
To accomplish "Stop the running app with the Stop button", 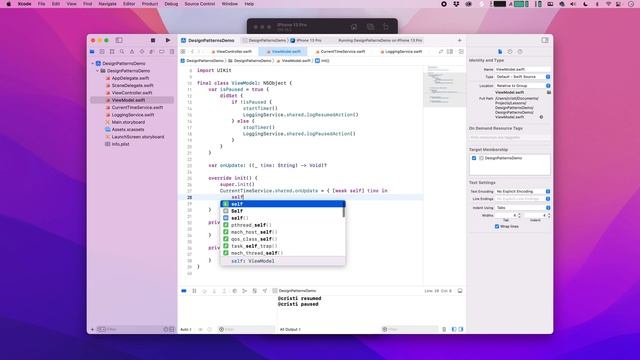I will 153,40.
